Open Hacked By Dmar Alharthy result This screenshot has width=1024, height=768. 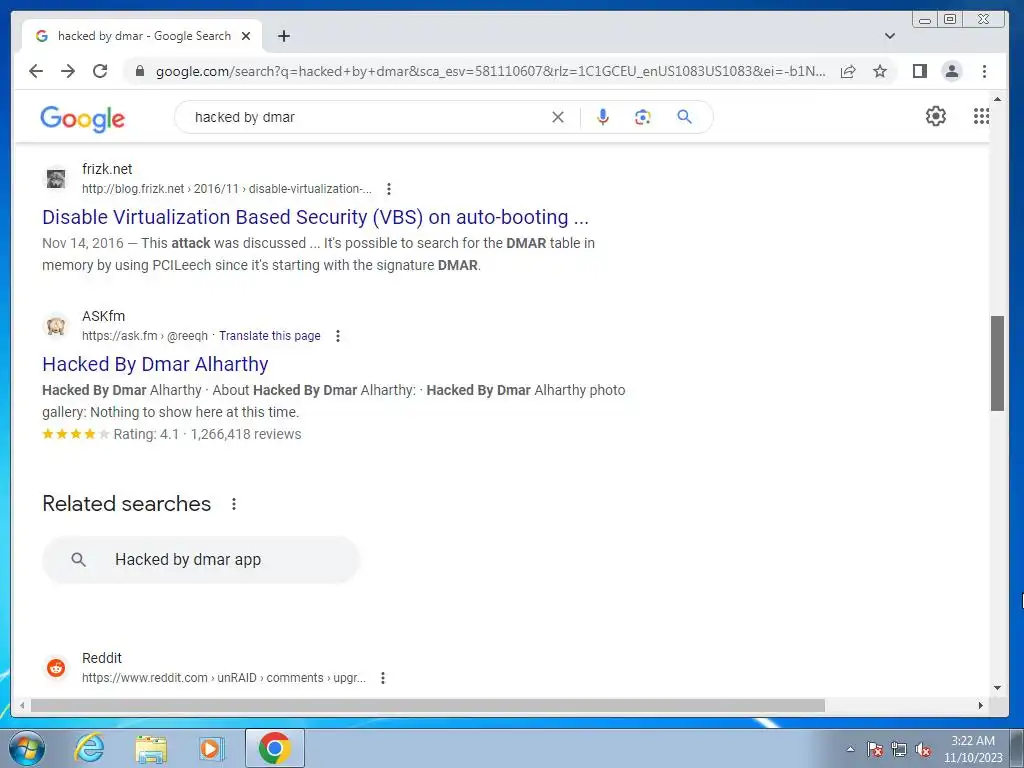pyautogui.click(x=155, y=364)
